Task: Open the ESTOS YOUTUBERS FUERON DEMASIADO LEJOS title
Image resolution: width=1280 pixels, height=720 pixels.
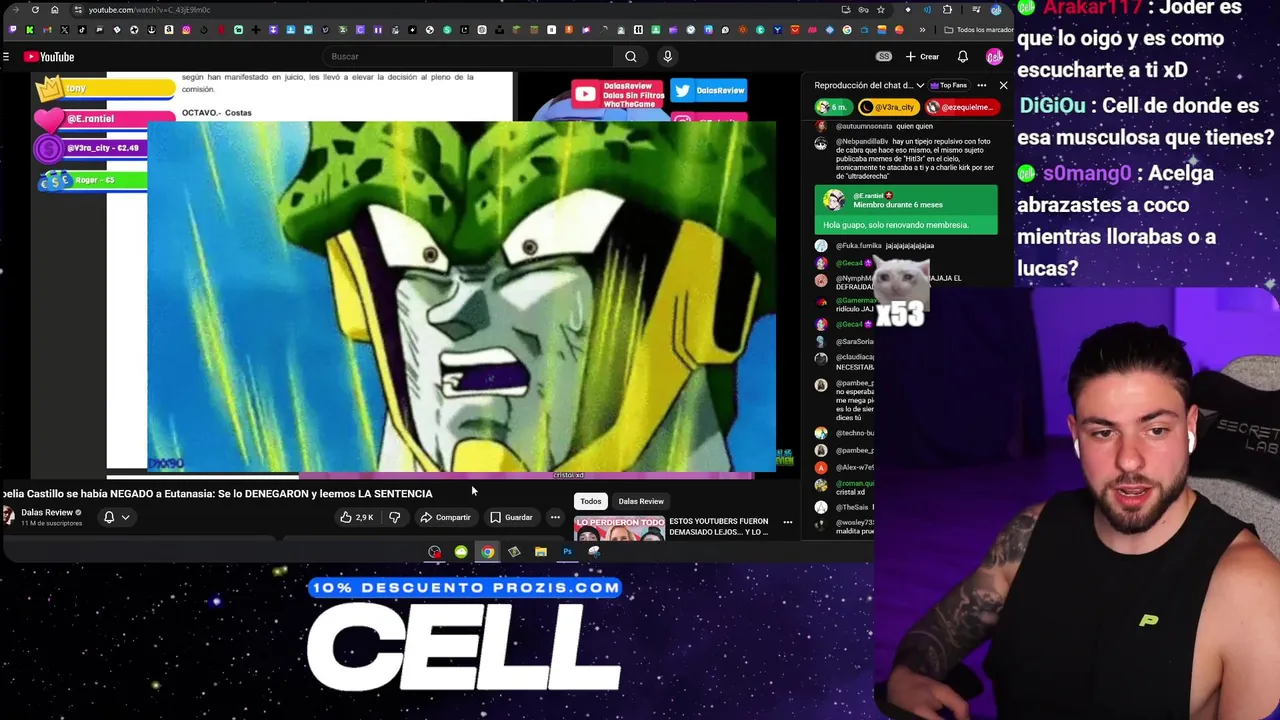Action: [x=719, y=526]
